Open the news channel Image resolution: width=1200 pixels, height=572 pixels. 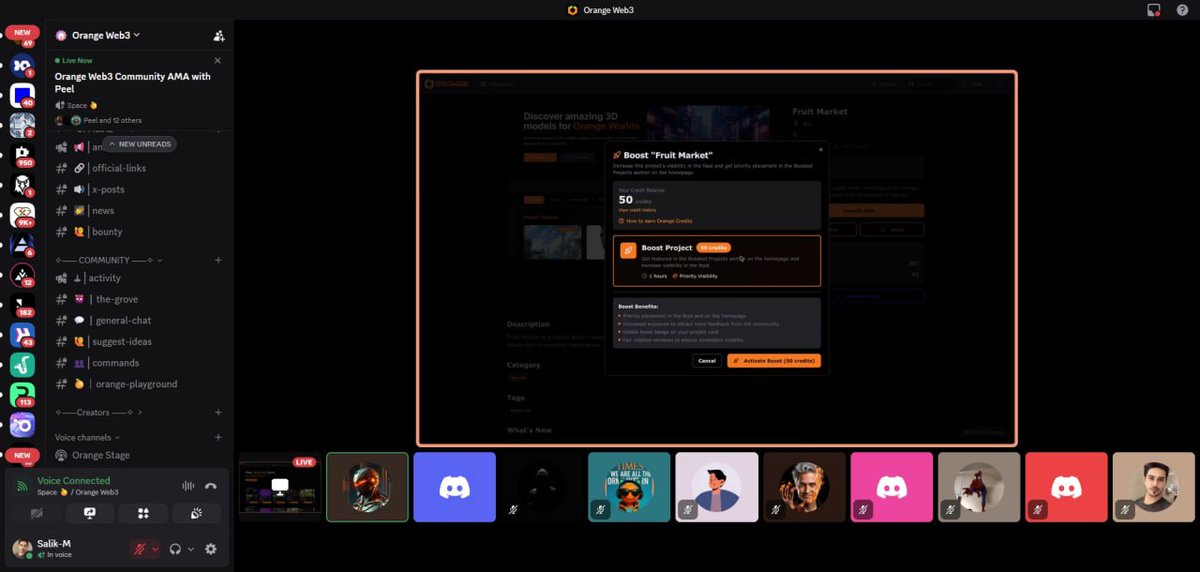pyautogui.click(x=139, y=210)
